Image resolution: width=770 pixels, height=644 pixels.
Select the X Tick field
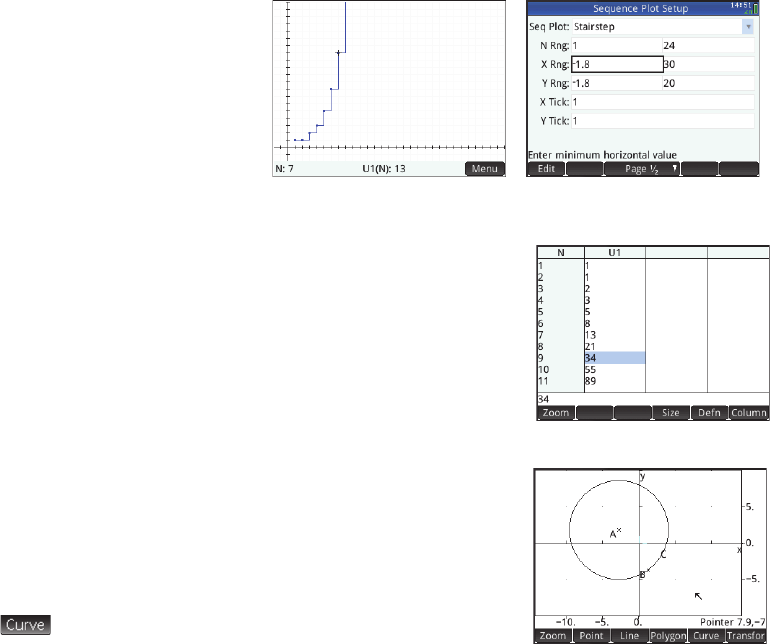tap(663, 102)
